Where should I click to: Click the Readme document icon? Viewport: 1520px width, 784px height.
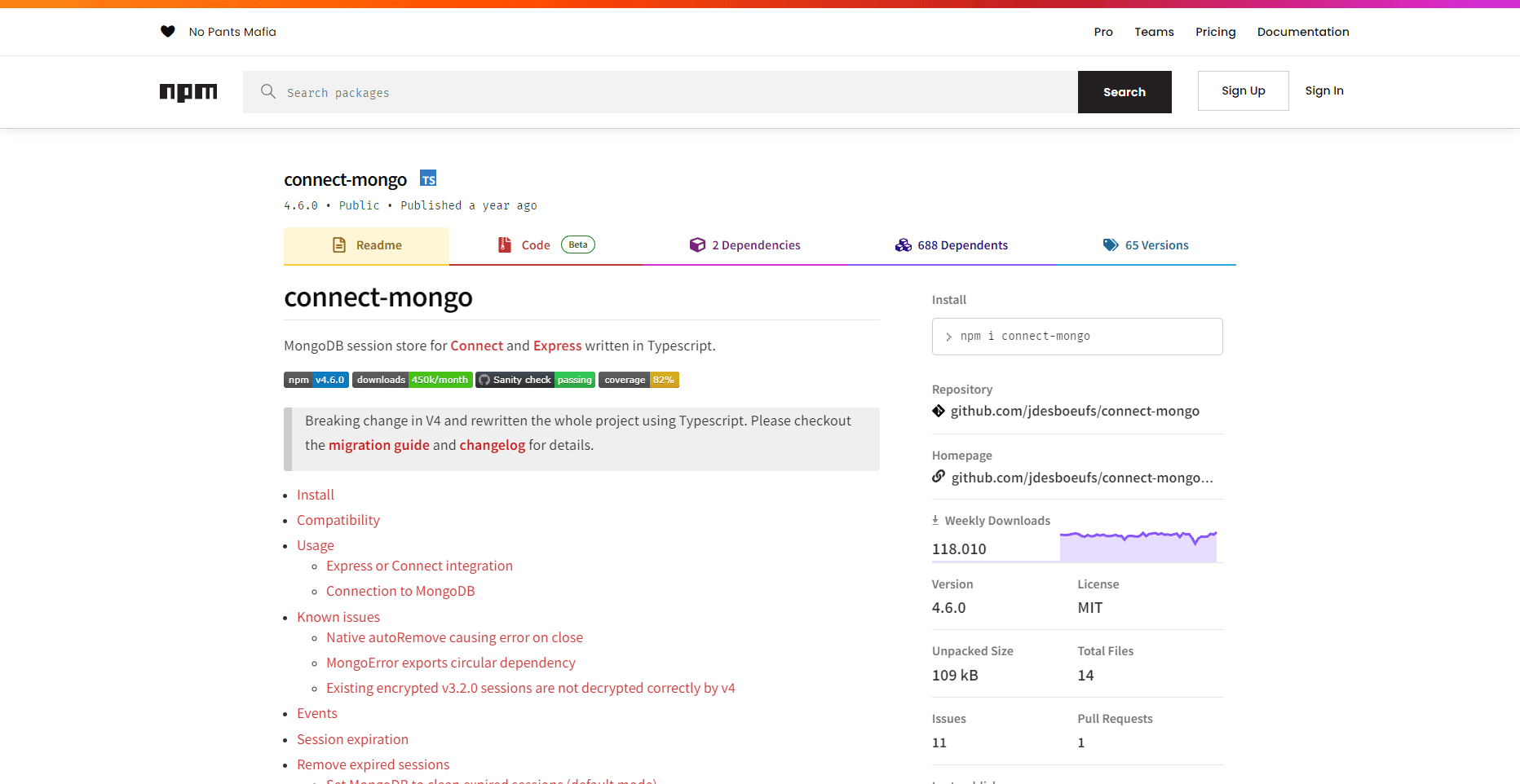pyautogui.click(x=339, y=245)
